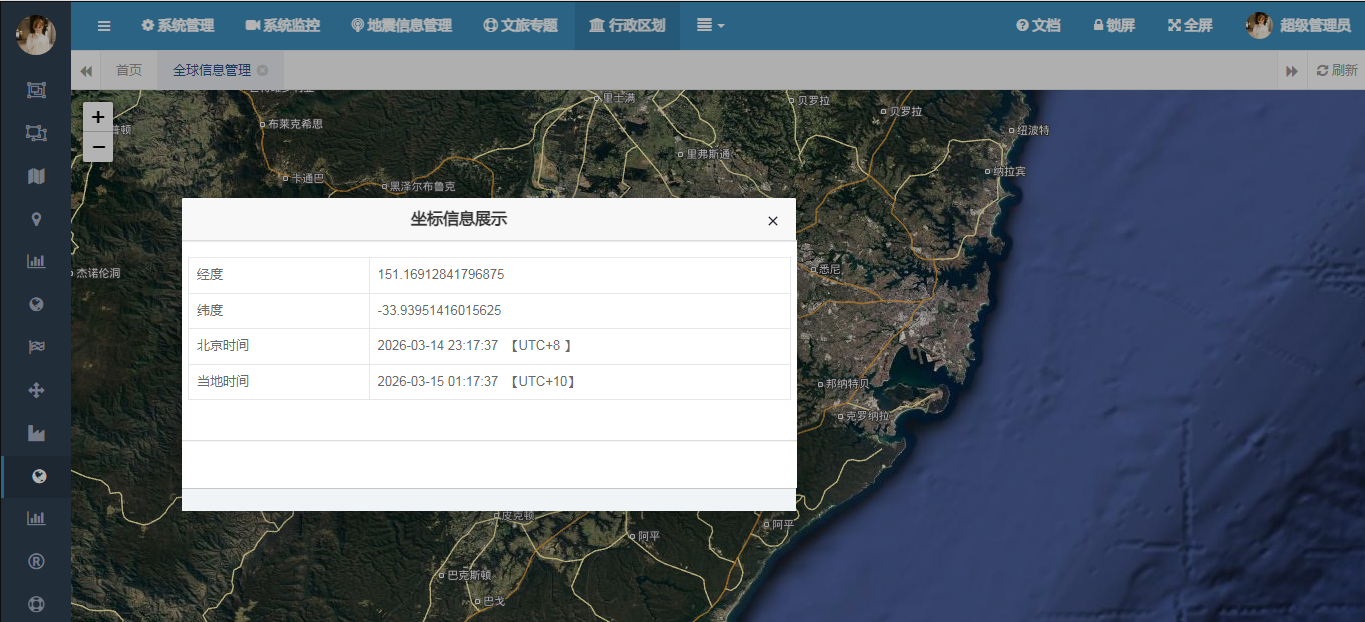This screenshot has height=622, width=1365.
Task: Zoom in the map with plus button
Action: click(x=98, y=117)
